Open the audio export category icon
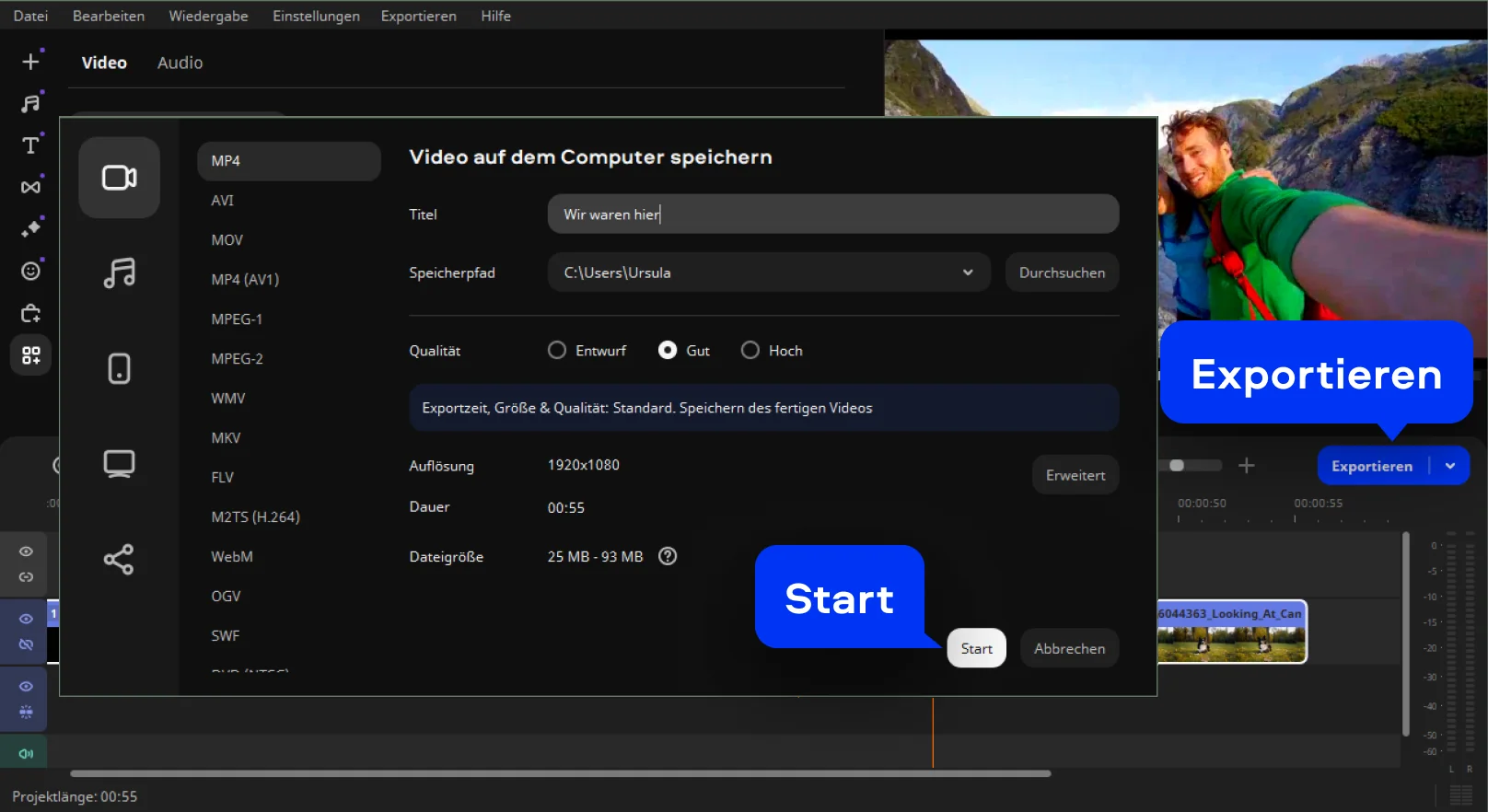1488x812 pixels. [x=119, y=273]
